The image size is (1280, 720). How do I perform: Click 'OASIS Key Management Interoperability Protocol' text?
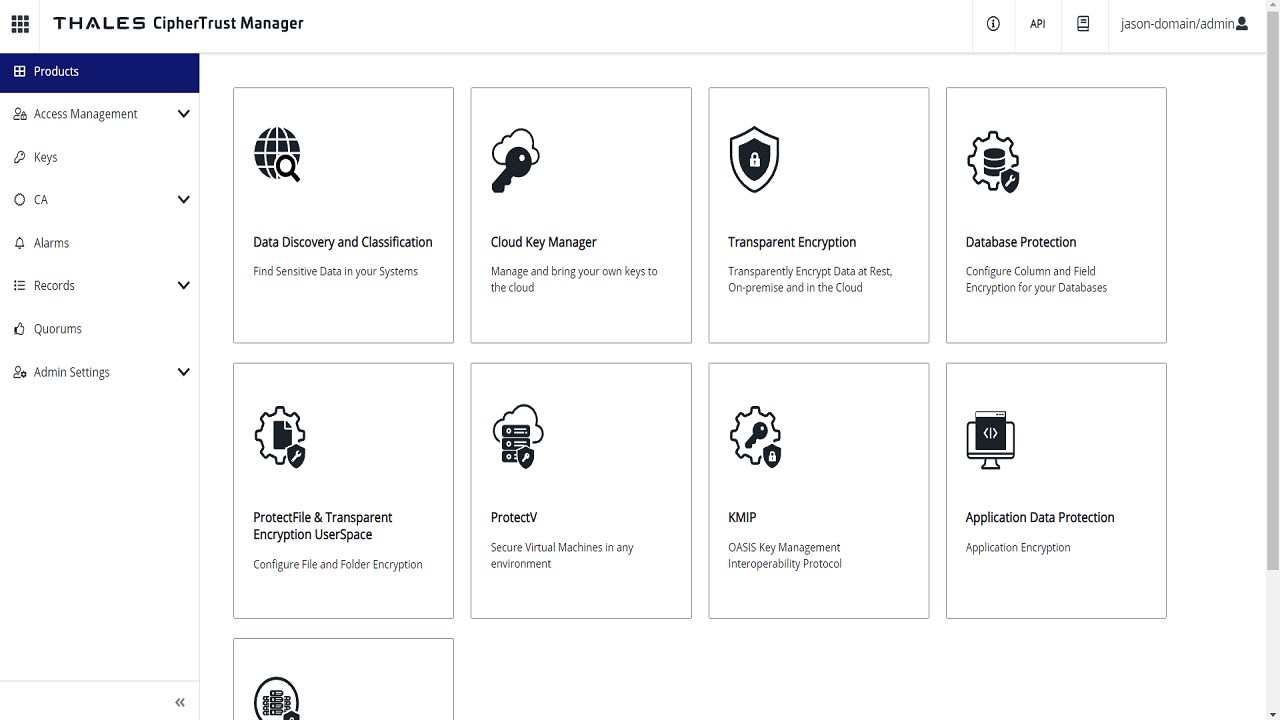(785, 555)
